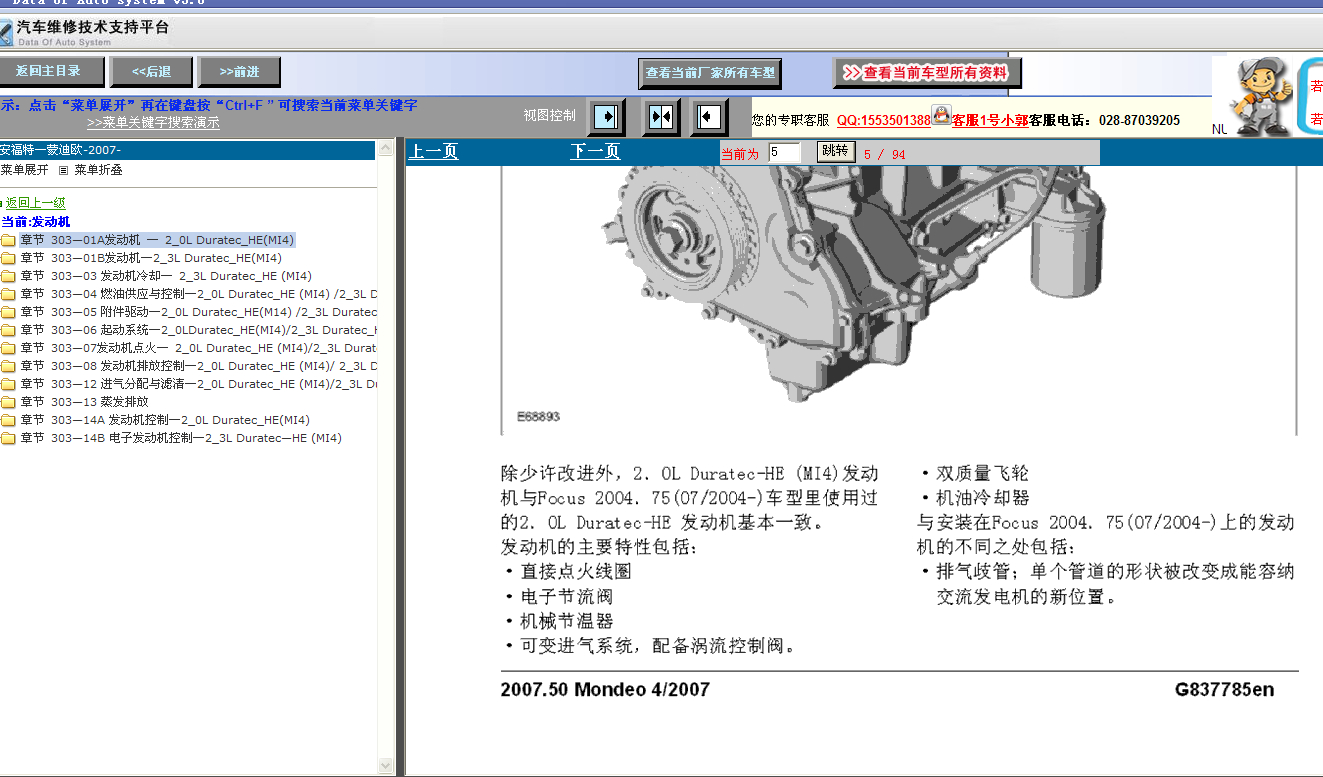Click left panel scrollbar down arrow
The width and height of the screenshot is (1323, 777).
tap(386, 766)
